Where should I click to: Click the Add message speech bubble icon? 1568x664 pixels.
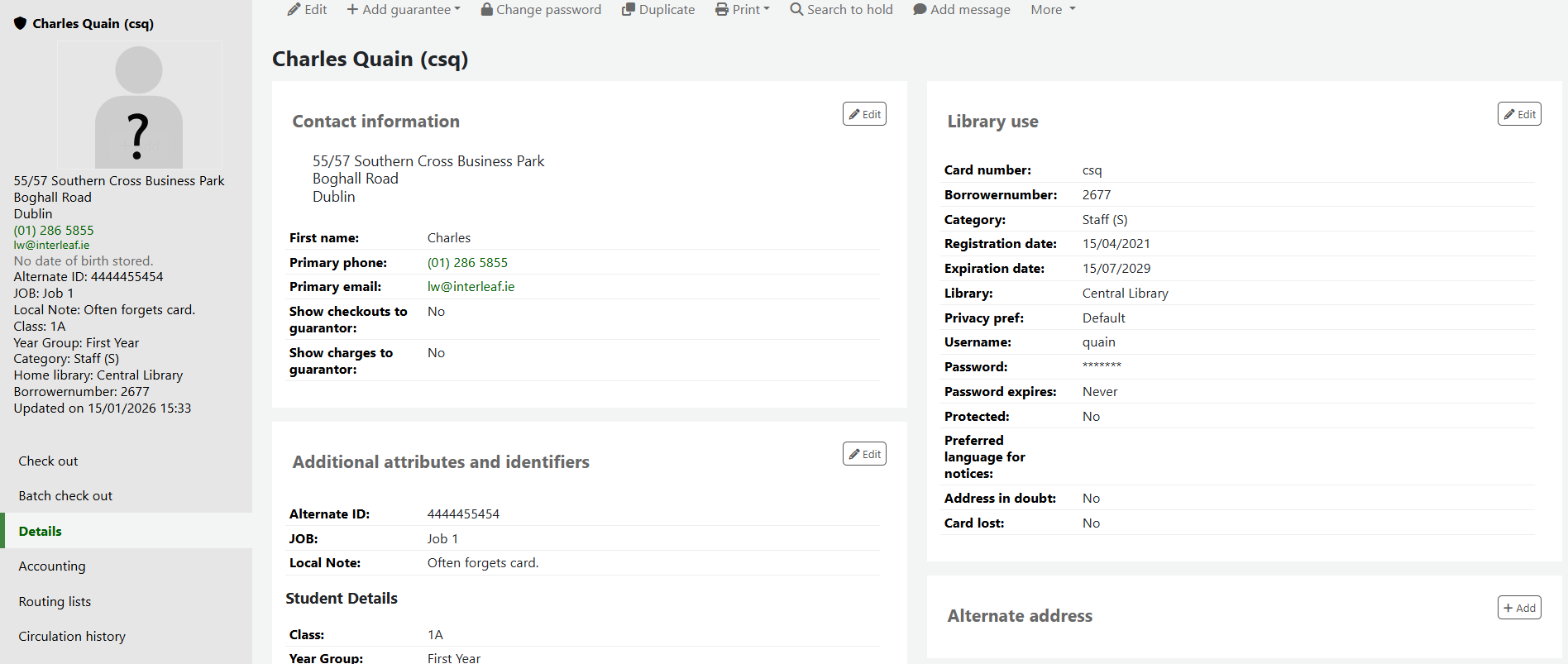[x=920, y=10]
